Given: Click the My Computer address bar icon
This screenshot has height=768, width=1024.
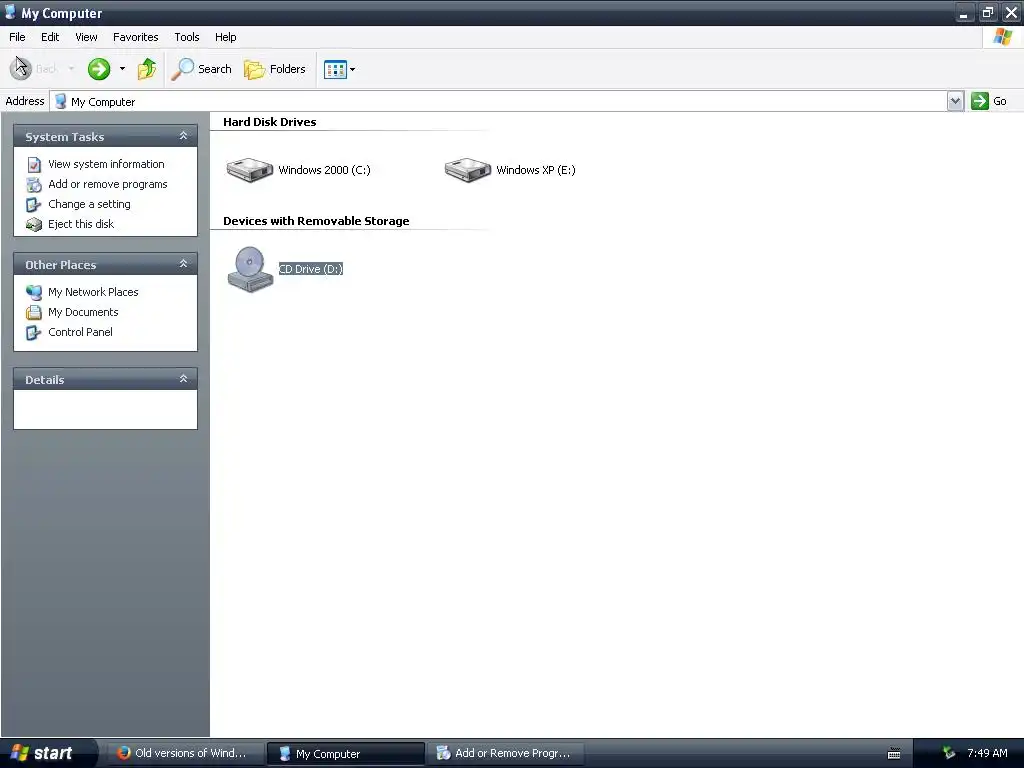Looking at the screenshot, I should point(61,101).
